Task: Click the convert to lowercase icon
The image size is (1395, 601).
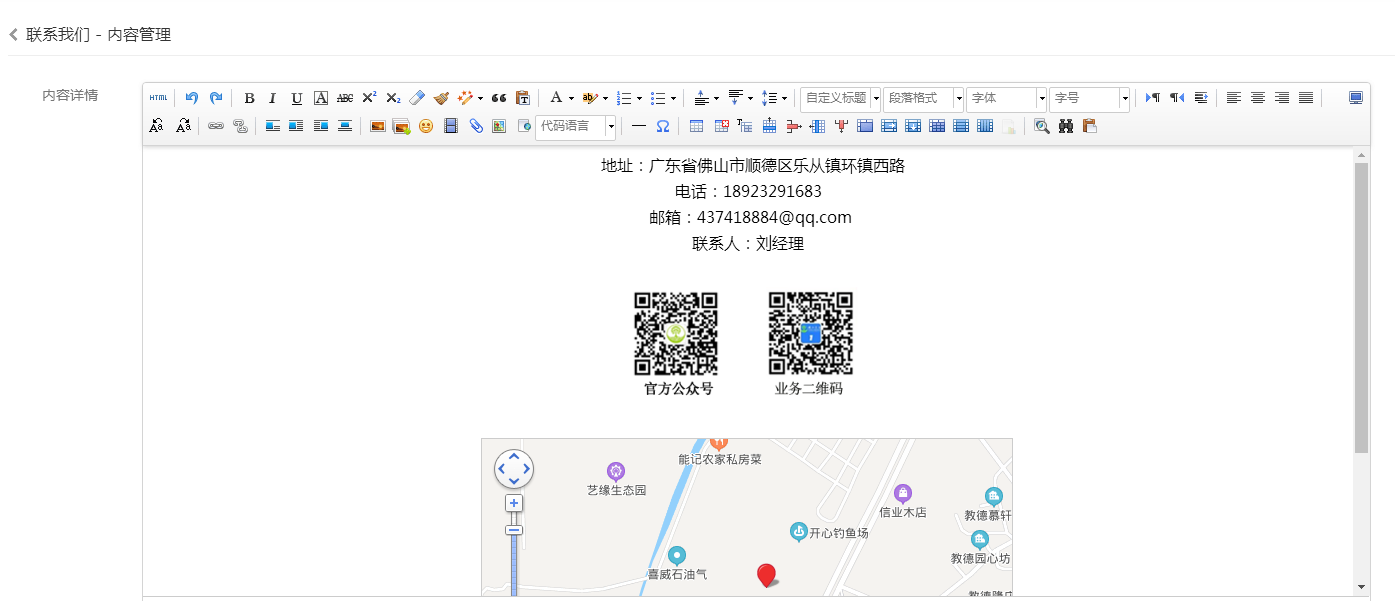Action: point(183,126)
